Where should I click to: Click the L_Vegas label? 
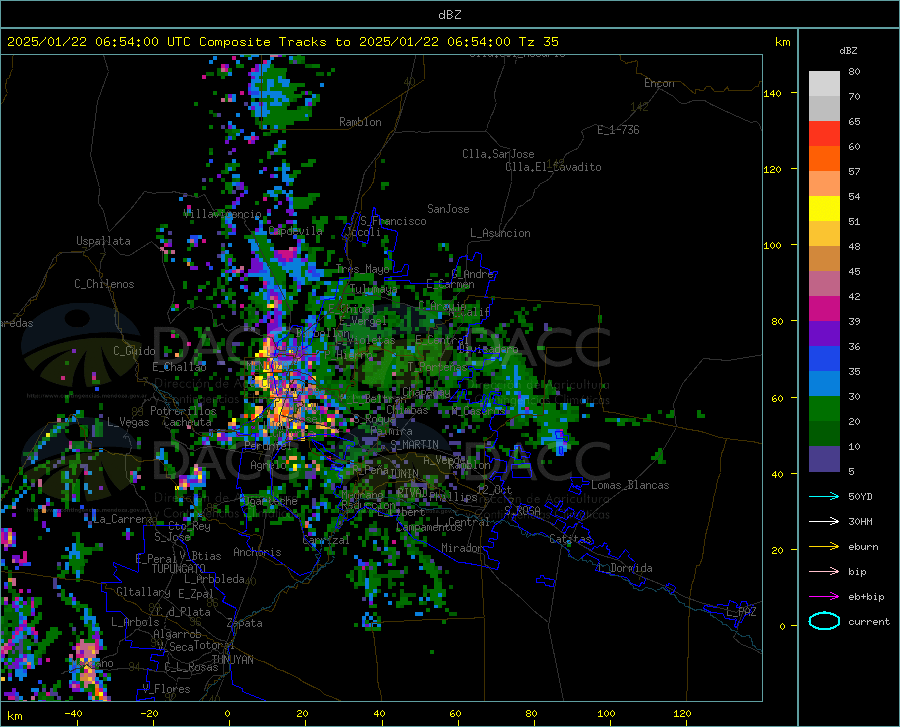128,422
